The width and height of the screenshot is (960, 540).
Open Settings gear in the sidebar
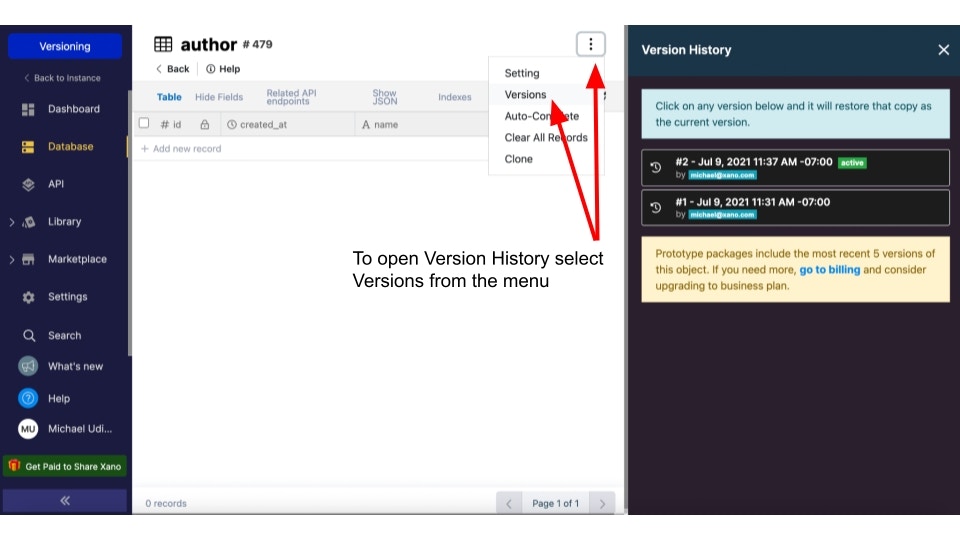tap(28, 297)
